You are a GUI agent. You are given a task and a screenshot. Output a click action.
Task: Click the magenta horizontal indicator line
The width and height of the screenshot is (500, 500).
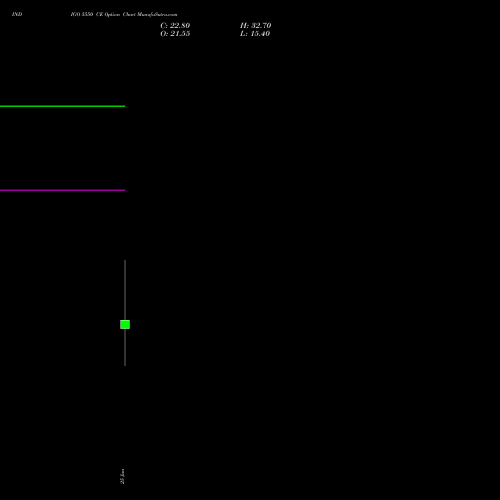[62, 190]
